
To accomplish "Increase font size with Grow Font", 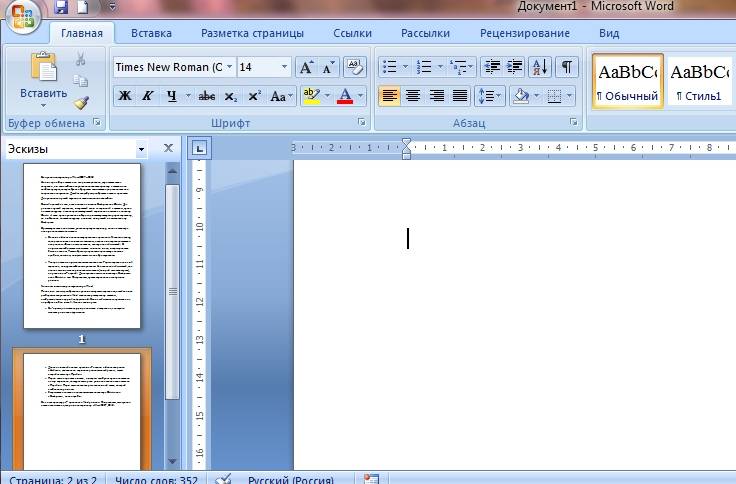I will pyautogui.click(x=306, y=67).
